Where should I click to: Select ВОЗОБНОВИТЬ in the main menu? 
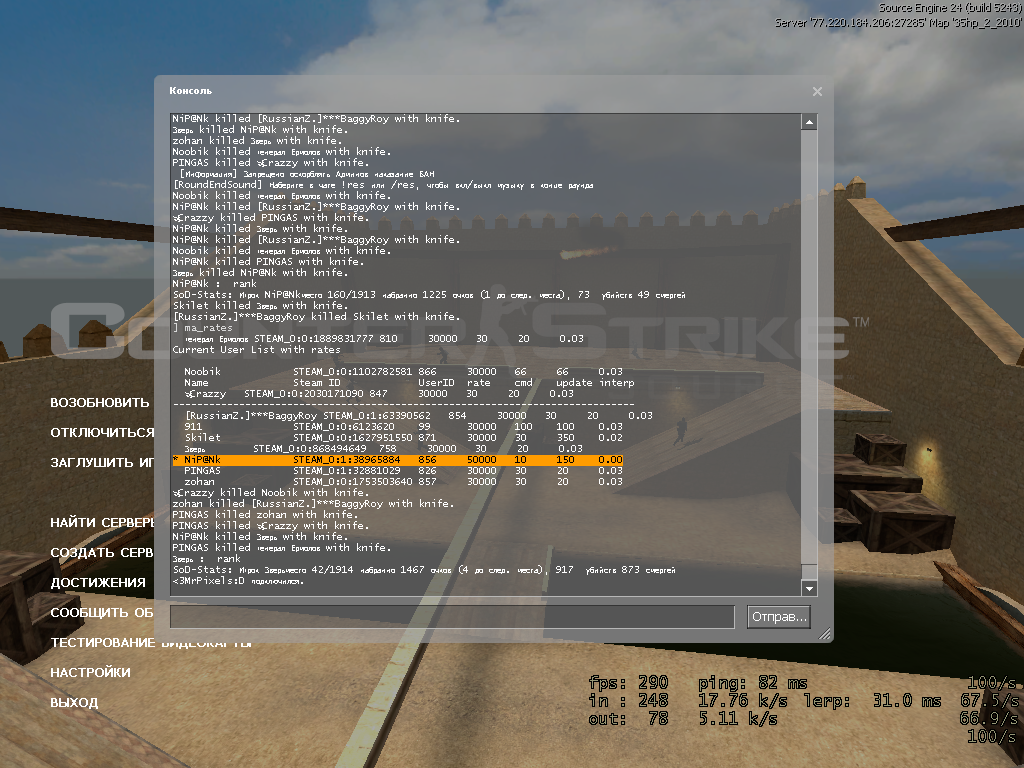(x=100, y=403)
